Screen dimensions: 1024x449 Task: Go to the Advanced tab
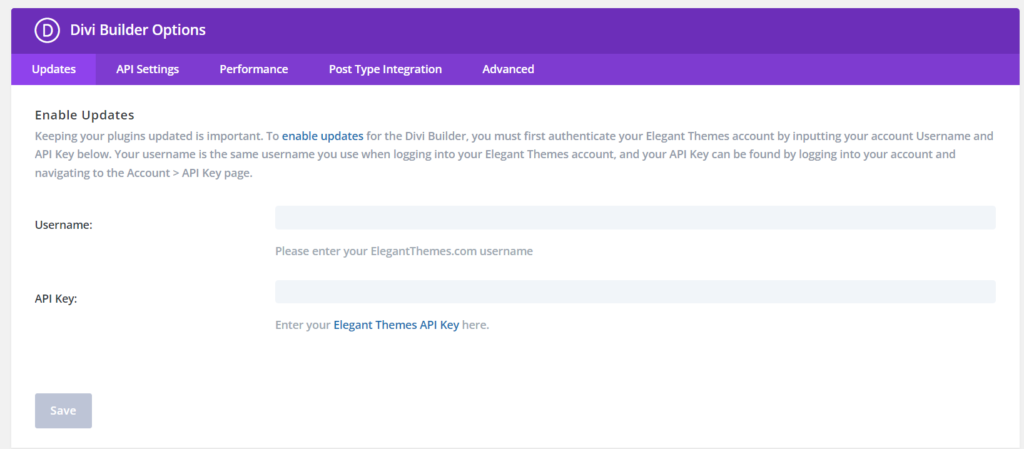(x=508, y=69)
